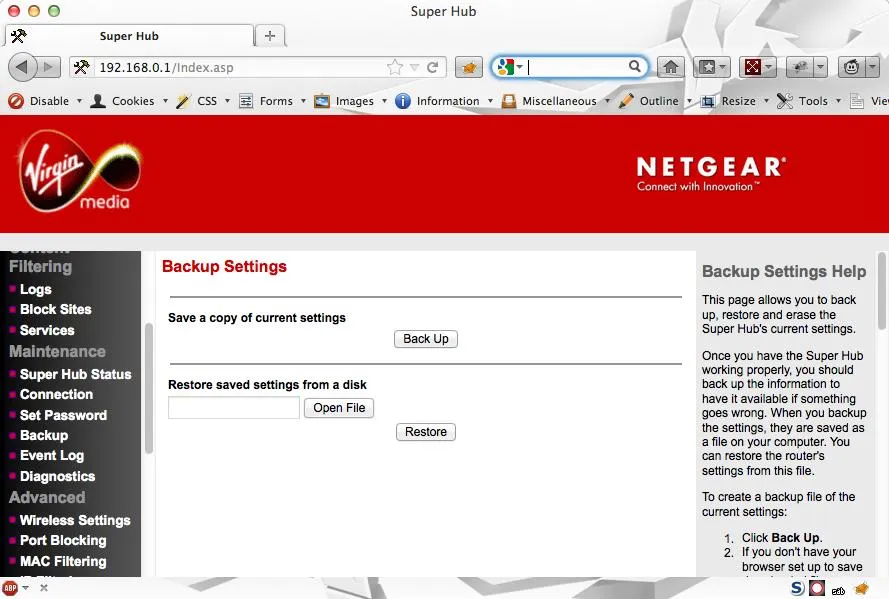
Task: Click the Backup Settings page heading
Action: pyautogui.click(x=225, y=266)
